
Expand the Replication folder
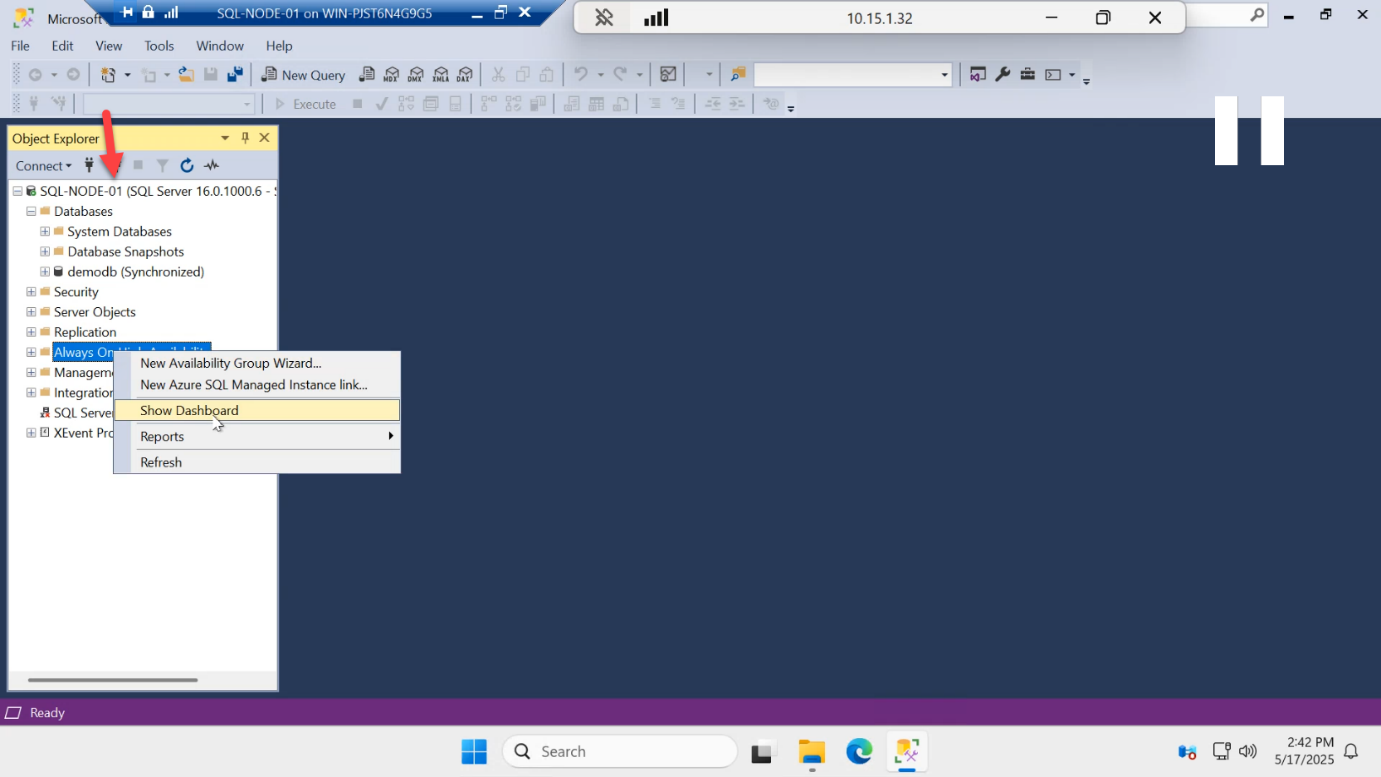pos(31,332)
